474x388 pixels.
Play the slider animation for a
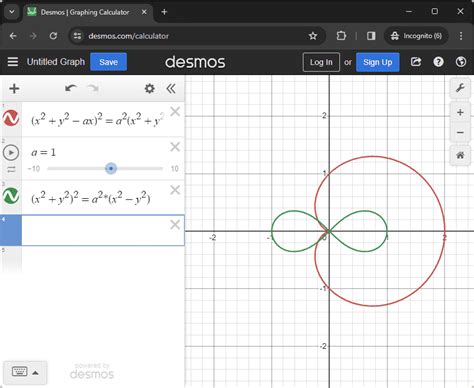(11, 153)
